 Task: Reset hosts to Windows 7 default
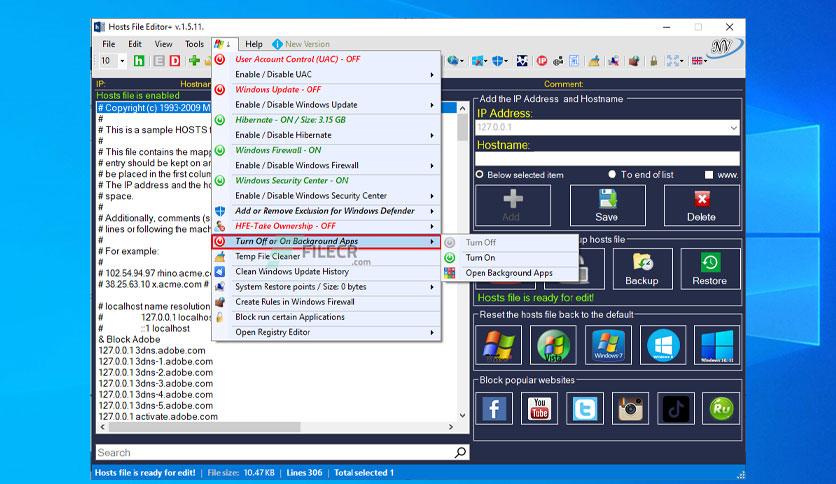pyautogui.click(x=608, y=345)
